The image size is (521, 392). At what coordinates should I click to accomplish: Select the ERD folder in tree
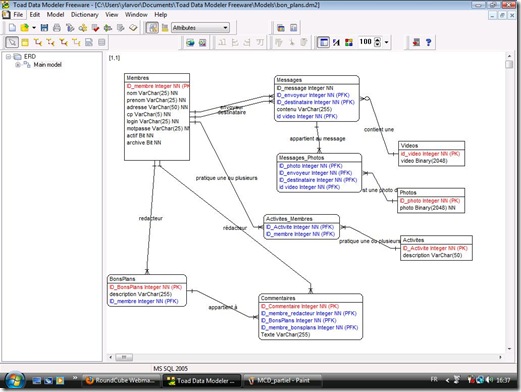point(30,57)
